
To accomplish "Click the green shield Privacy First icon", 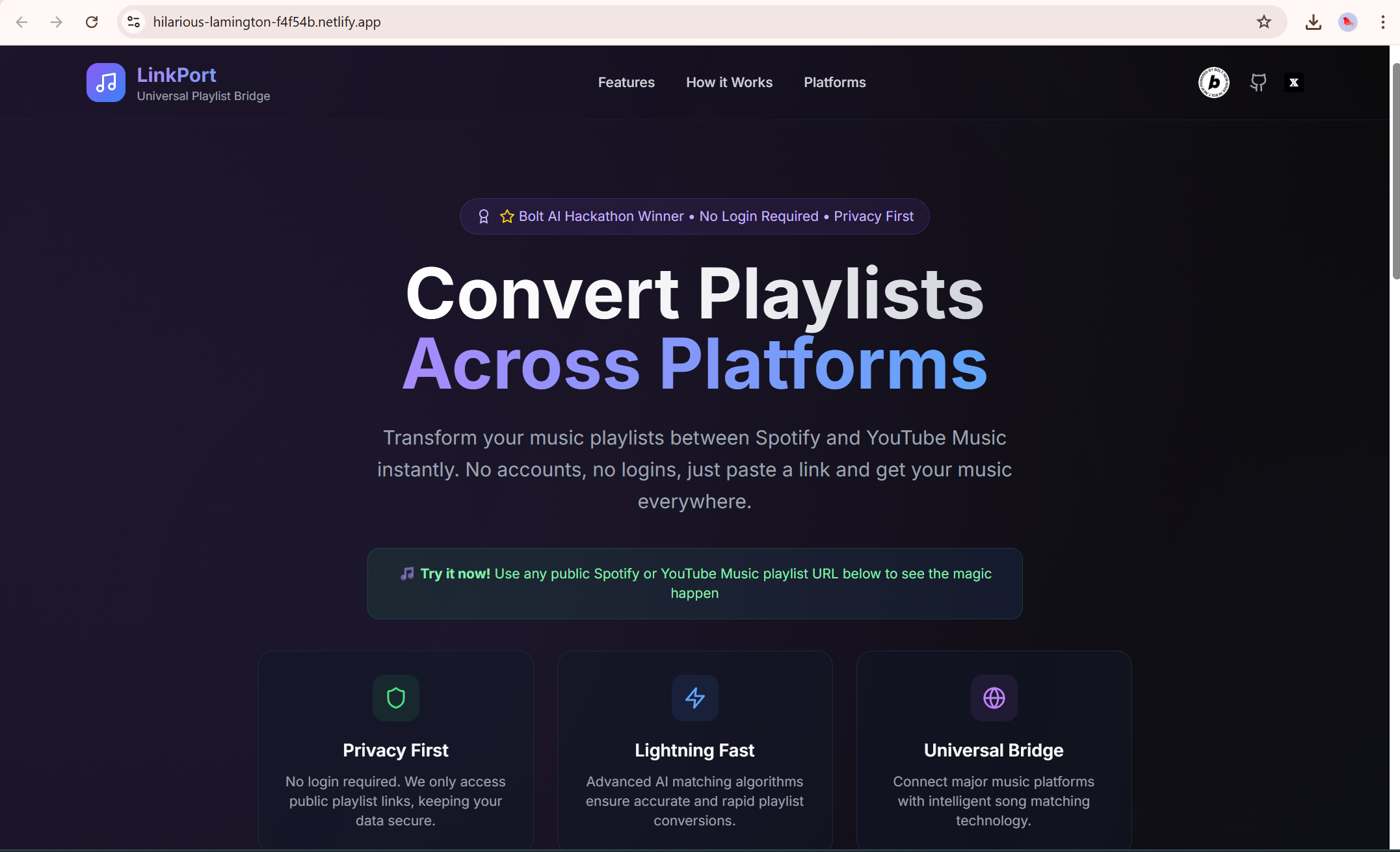I will 395,698.
